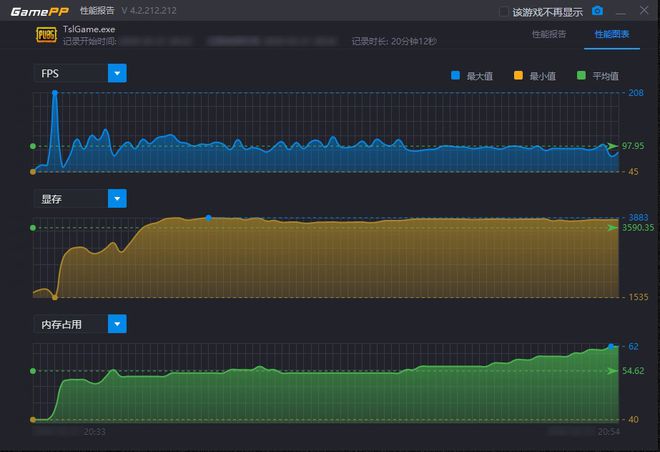Viewport: 660px width, 452px height.
Task: Toggle the orange 最小值 legend series
Action: tap(518, 75)
